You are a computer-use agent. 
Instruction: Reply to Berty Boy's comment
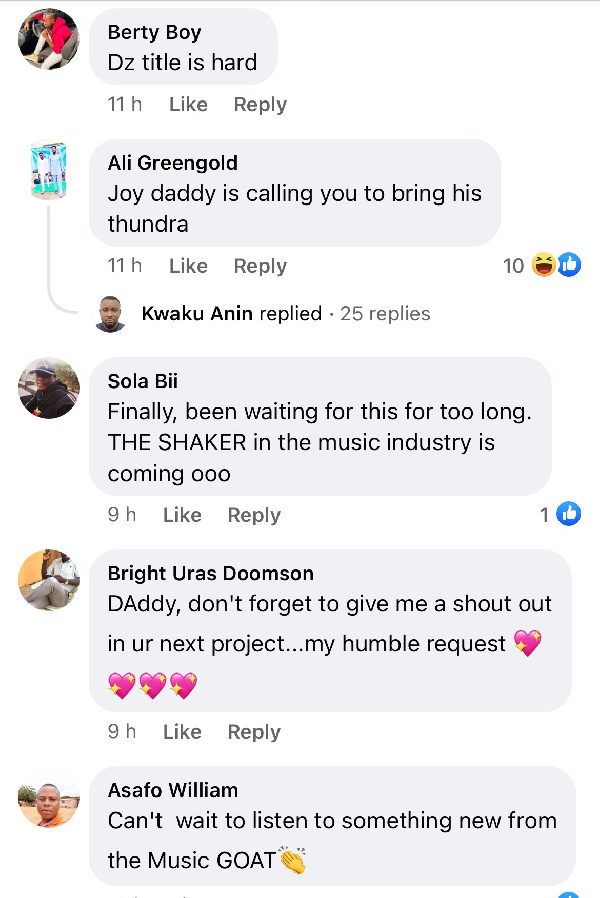(x=260, y=104)
